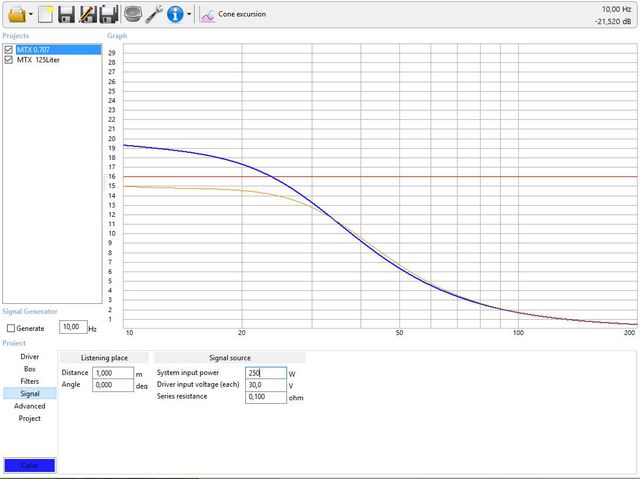This screenshot has width=640, height=479.
Task: Open the Filters section
Action: (29, 381)
